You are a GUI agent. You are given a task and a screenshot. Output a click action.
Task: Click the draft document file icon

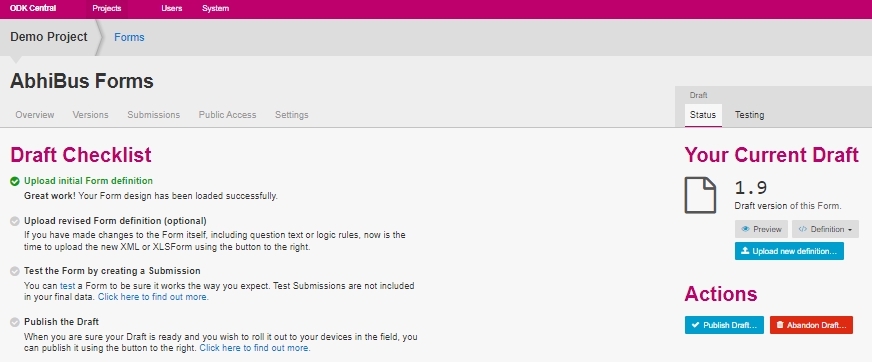pyautogui.click(x=700, y=195)
